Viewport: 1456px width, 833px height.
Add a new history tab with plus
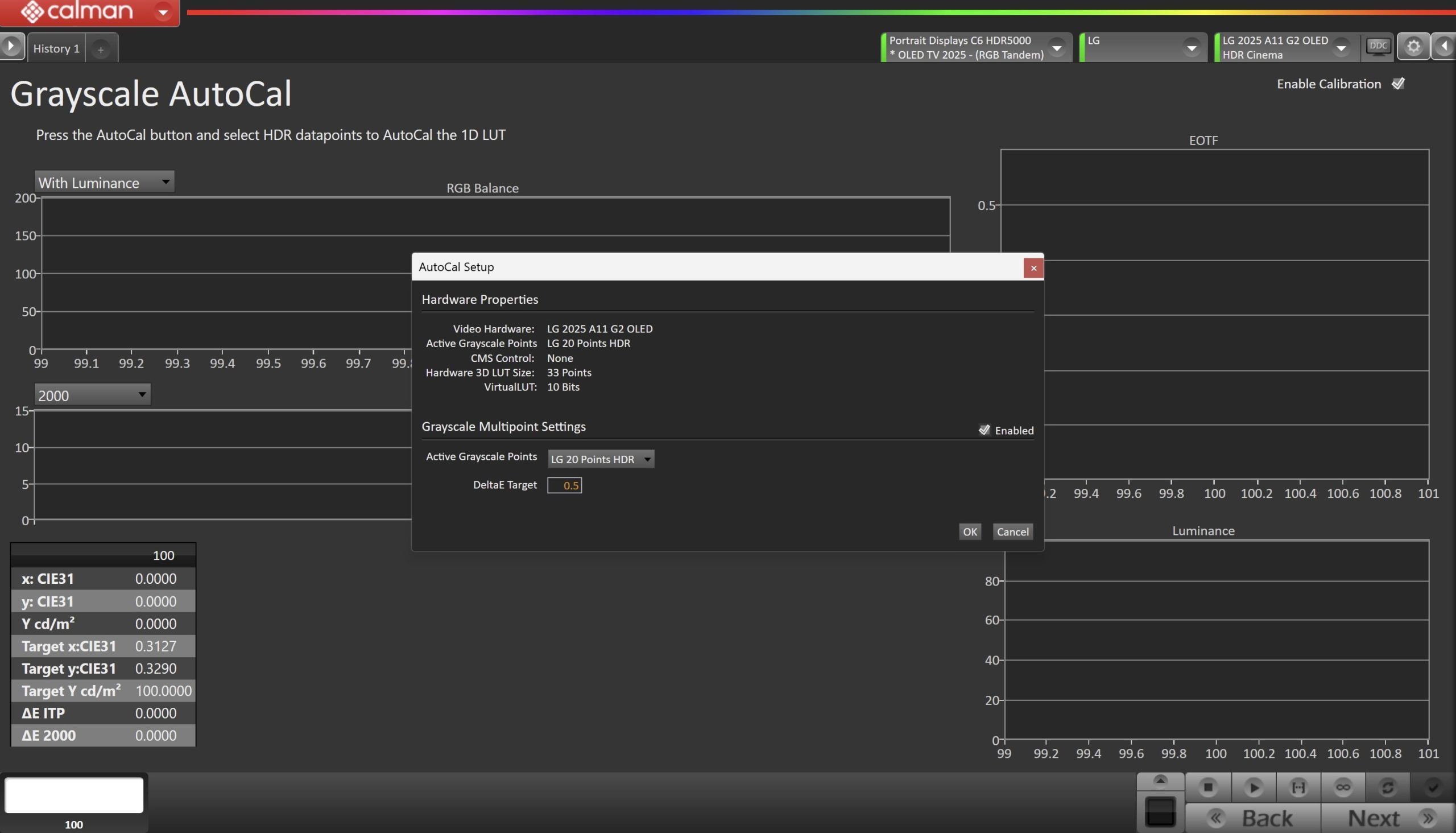point(101,50)
